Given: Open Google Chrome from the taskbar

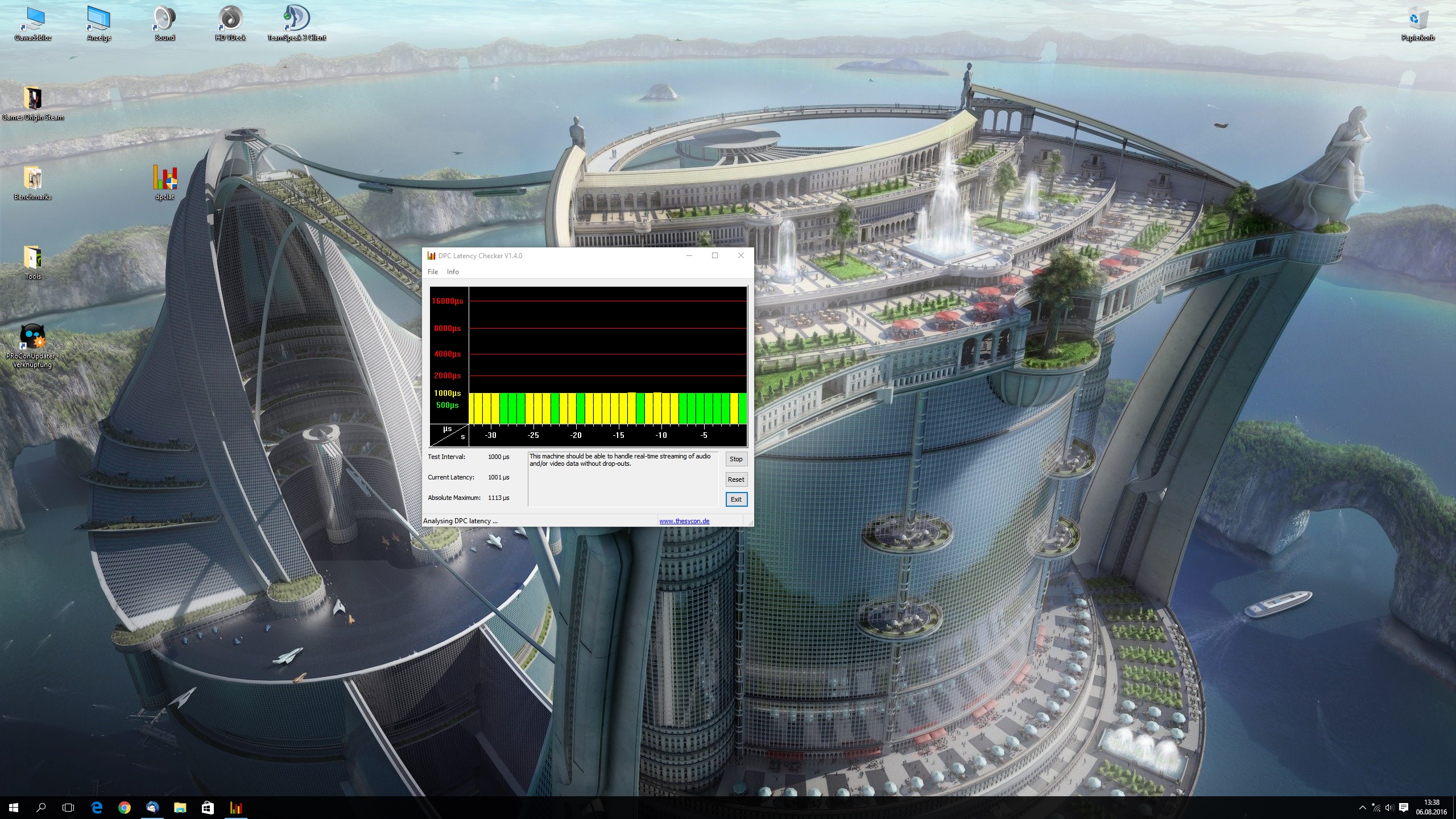Looking at the screenshot, I should (124, 808).
